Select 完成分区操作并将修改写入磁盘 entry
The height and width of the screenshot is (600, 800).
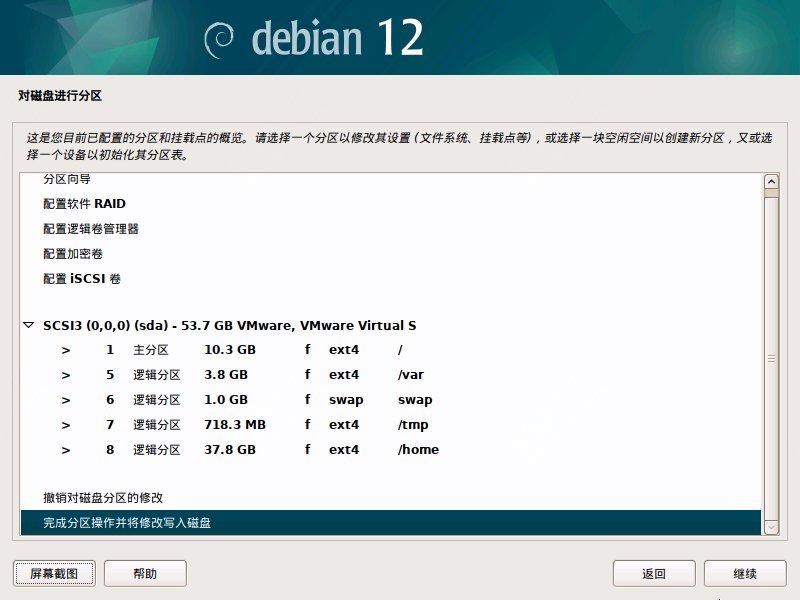(x=127, y=523)
